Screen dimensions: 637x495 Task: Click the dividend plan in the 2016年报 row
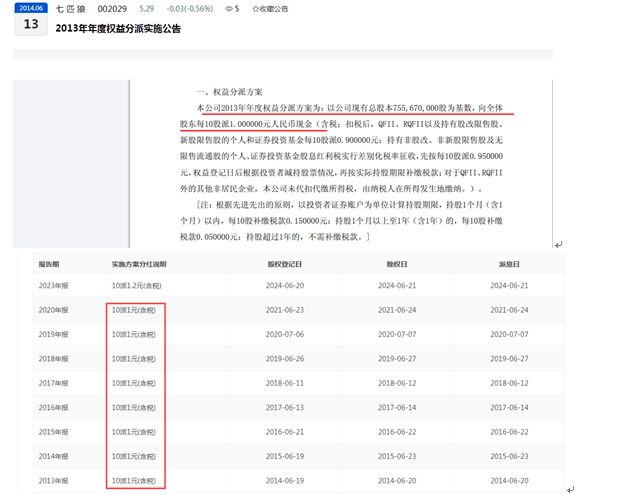134,408
